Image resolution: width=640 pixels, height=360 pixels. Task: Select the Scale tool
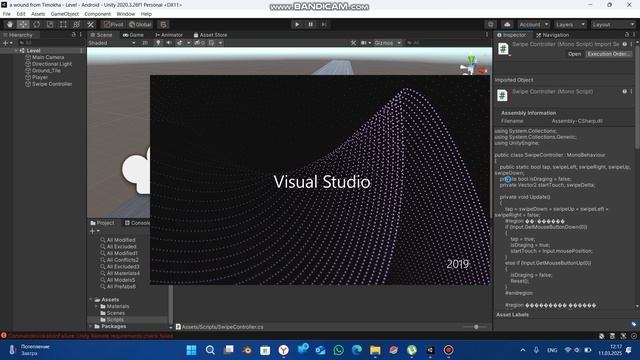click(x=50, y=24)
